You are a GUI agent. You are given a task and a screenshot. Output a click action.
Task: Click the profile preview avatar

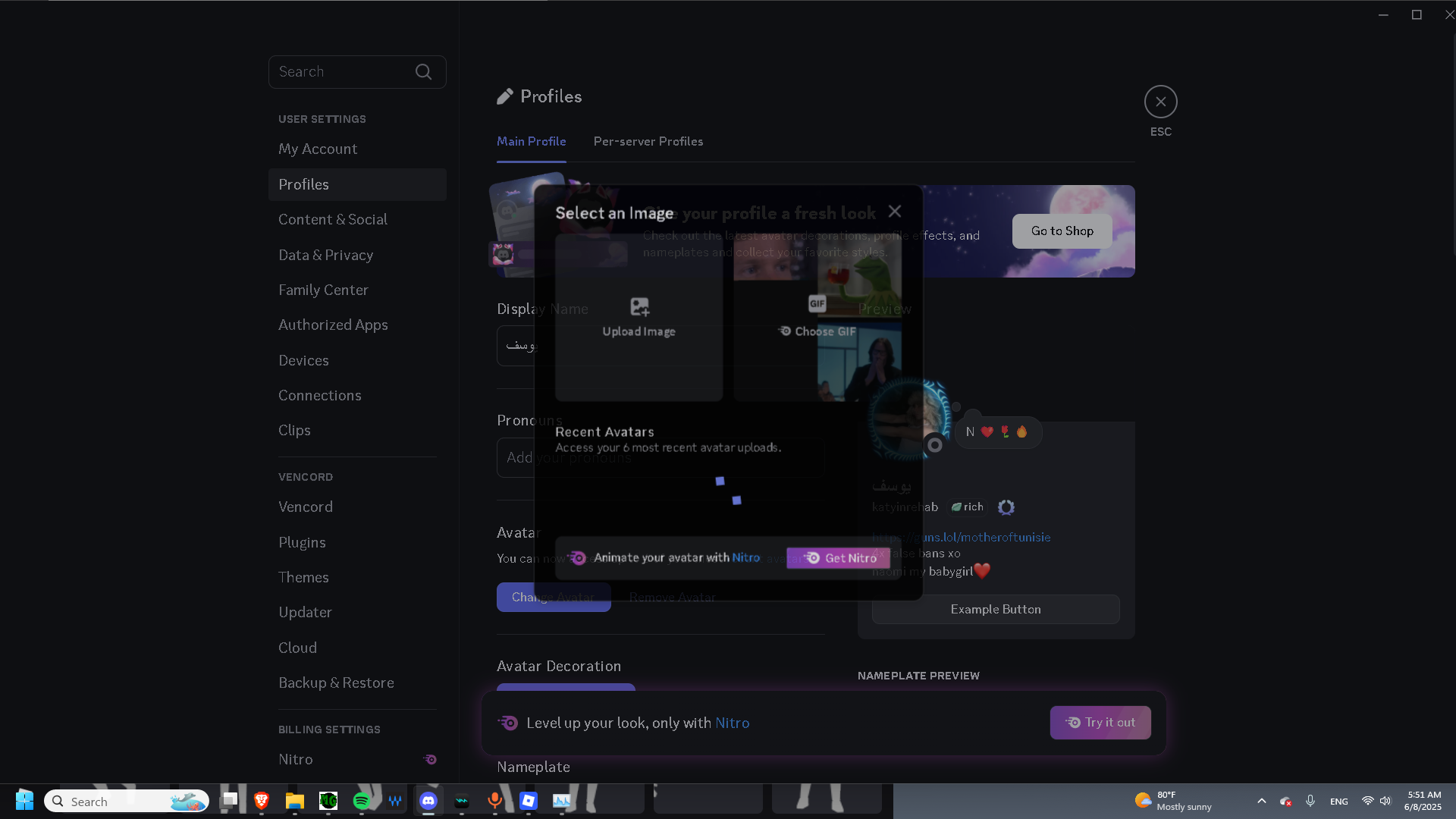(x=910, y=419)
